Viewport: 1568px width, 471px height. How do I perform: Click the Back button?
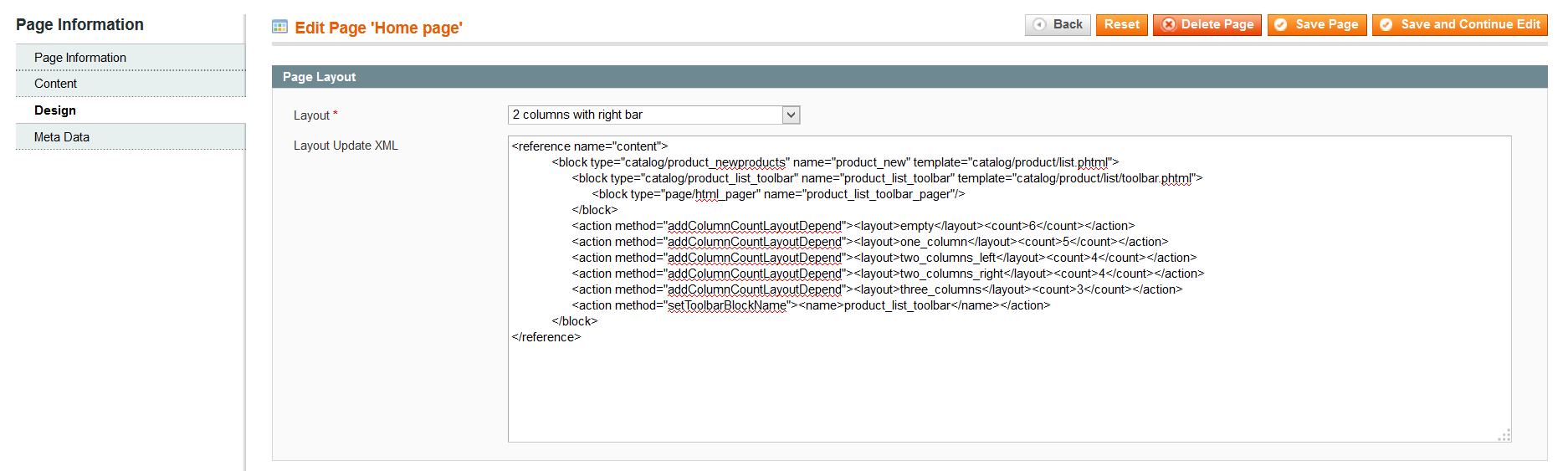(x=1058, y=25)
